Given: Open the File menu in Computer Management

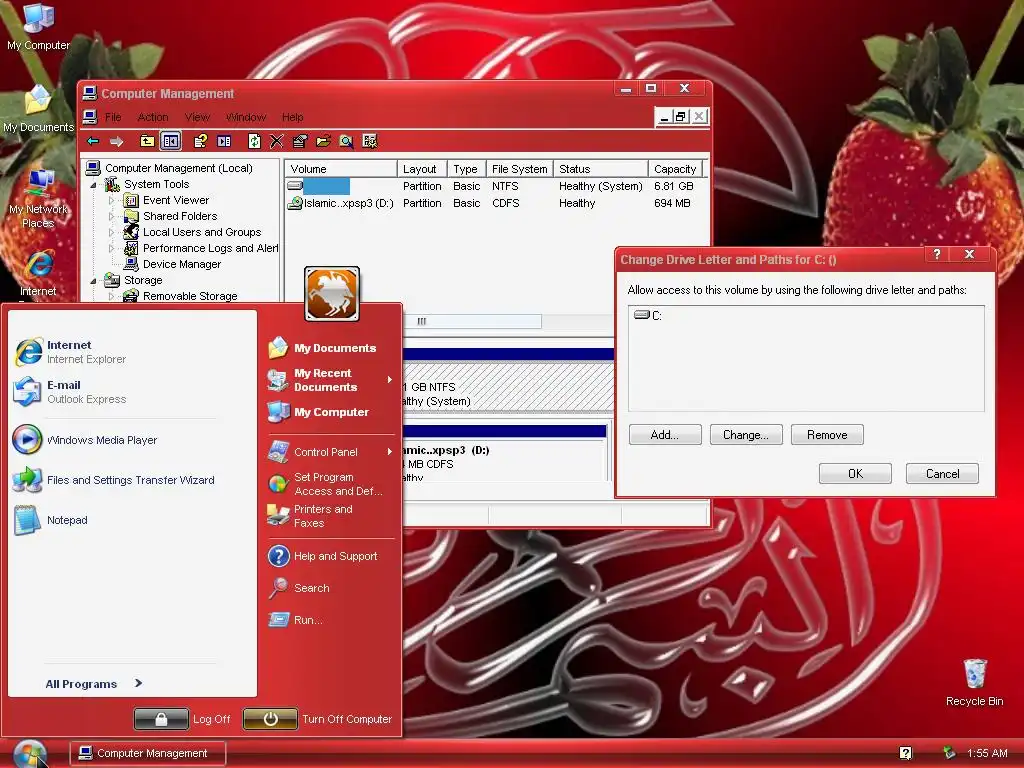Looking at the screenshot, I should tap(113, 117).
